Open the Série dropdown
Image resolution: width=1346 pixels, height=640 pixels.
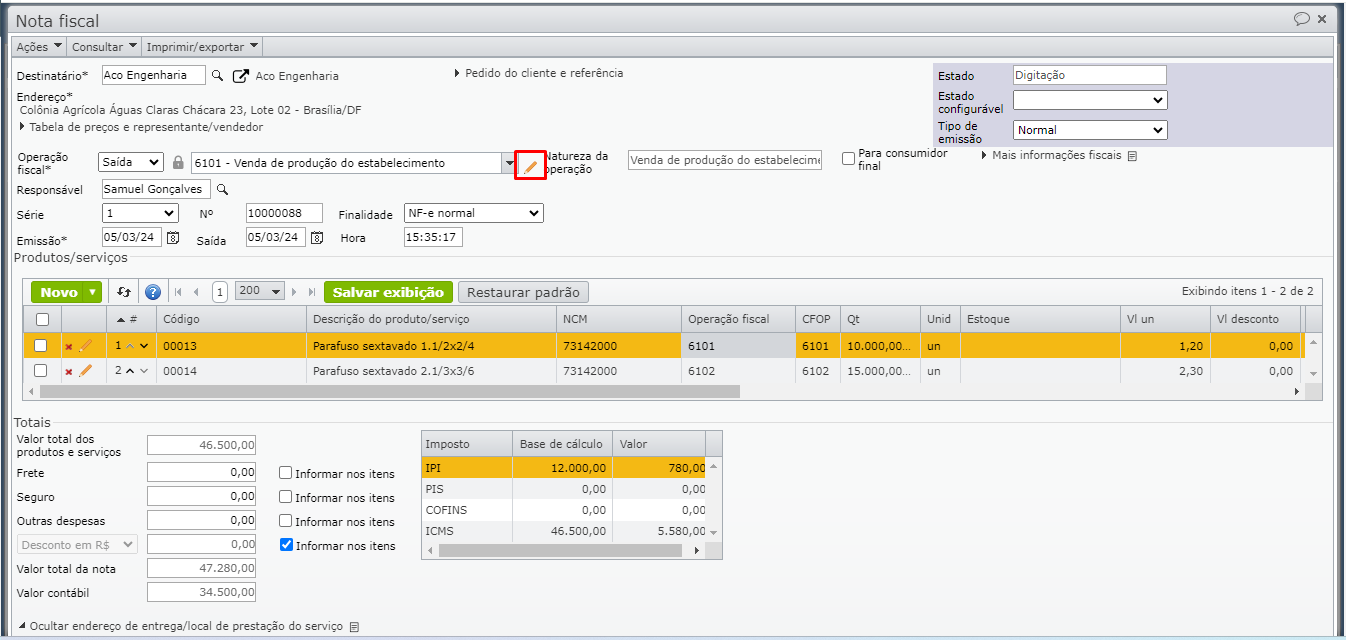tap(140, 213)
